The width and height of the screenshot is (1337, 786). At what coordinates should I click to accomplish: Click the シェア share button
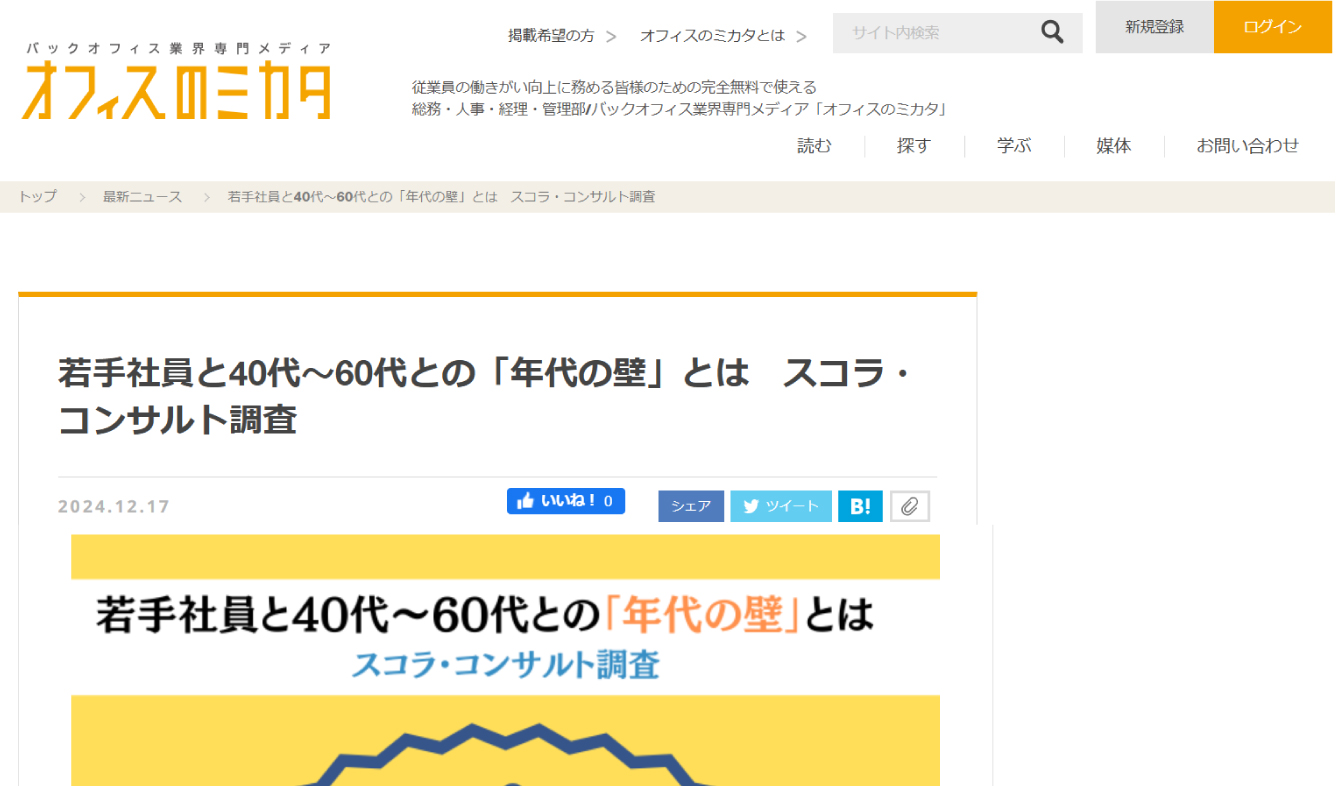(691, 507)
